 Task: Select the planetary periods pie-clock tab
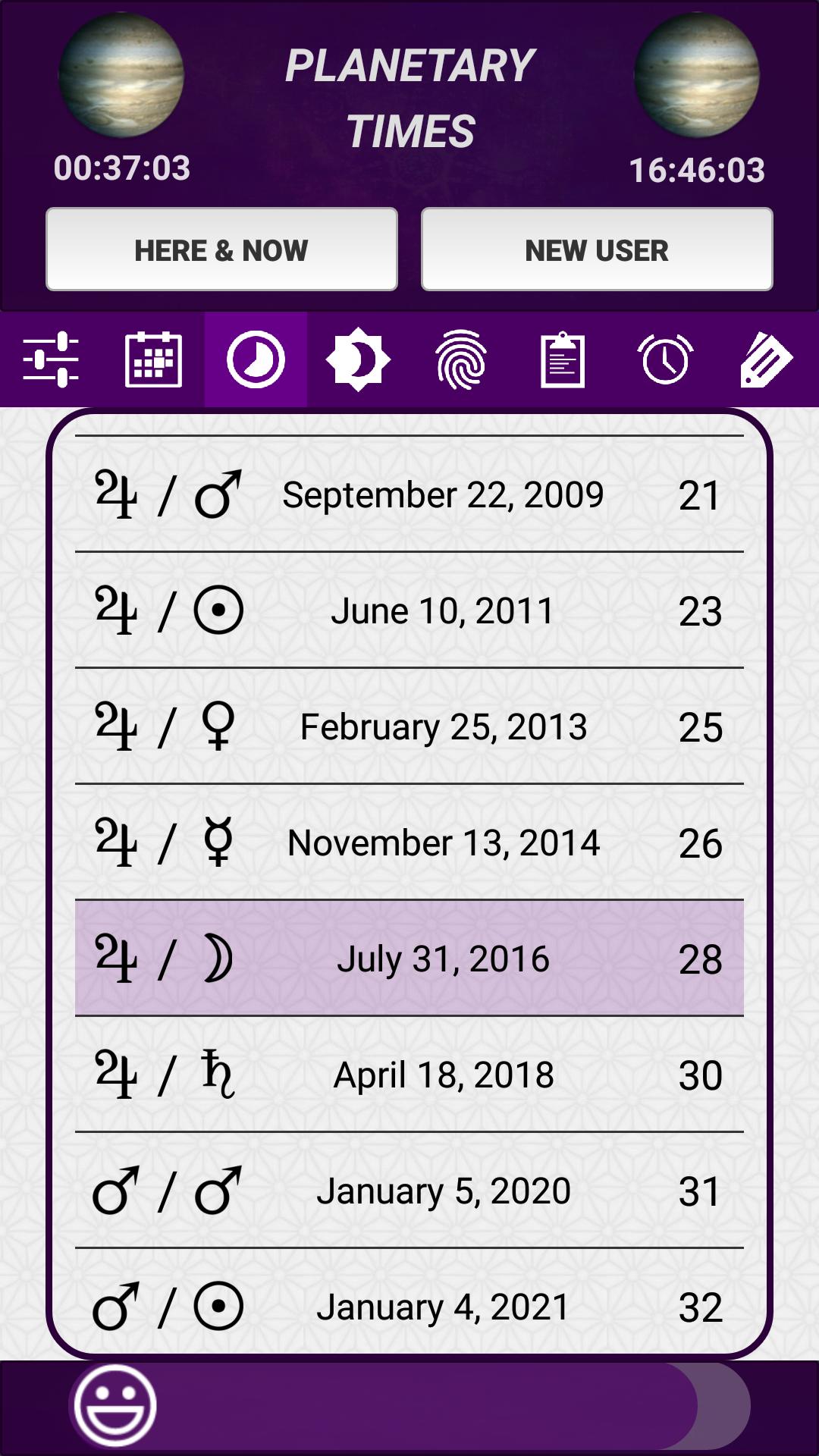tap(256, 359)
